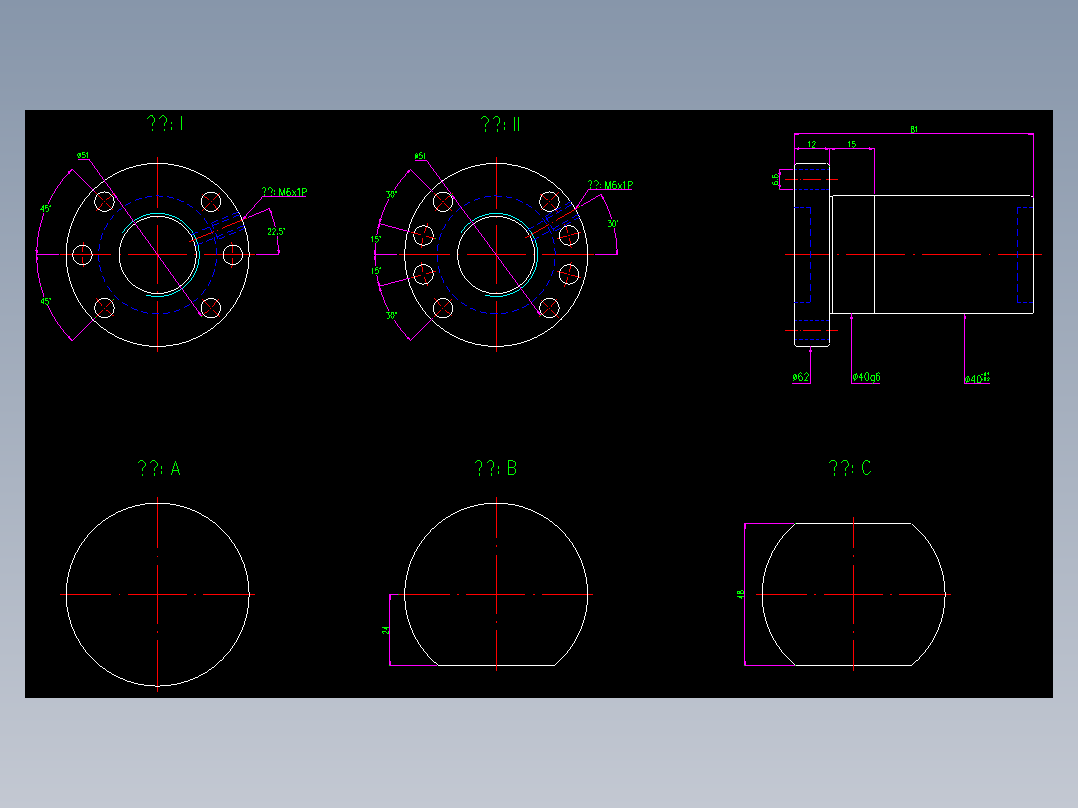This screenshot has height=808, width=1078.
Task: Select the 6.6 hole dimension on the flange
Action: pos(775,178)
